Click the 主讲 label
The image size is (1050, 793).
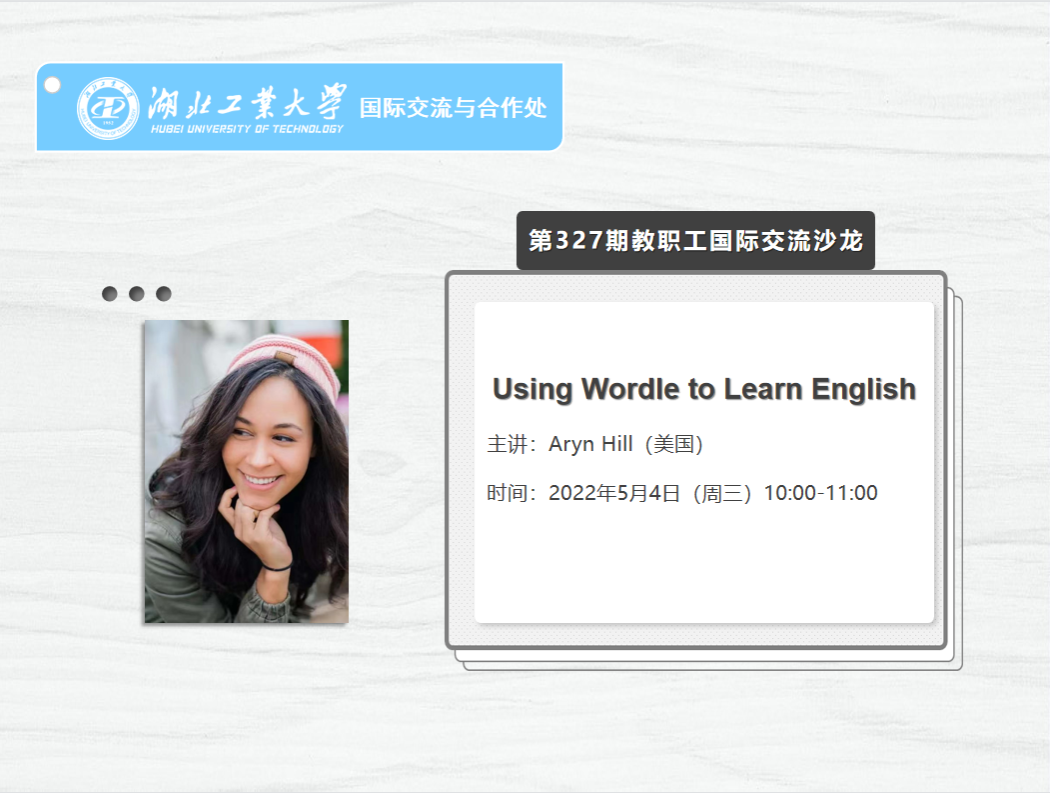pyautogui.click(x=507, y=444)
